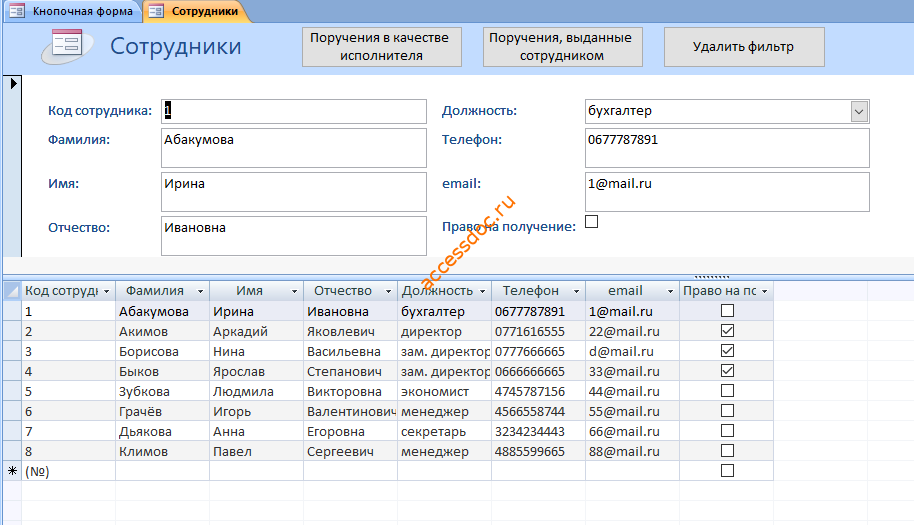Select the cell Ярослав
The height and width of the screenshot is (525, 914).
pyautogui.click(x=256, y=372)
